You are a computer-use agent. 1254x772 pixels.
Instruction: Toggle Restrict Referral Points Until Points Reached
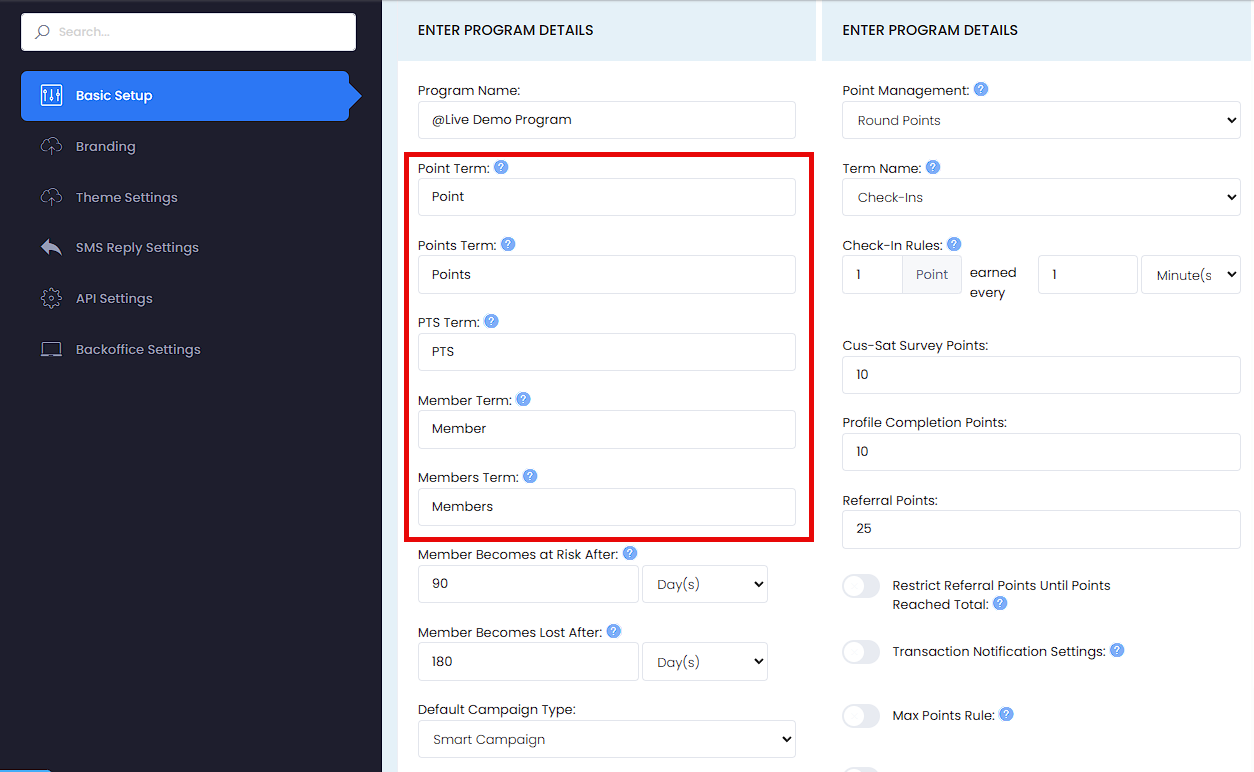(x=861, y=586)
